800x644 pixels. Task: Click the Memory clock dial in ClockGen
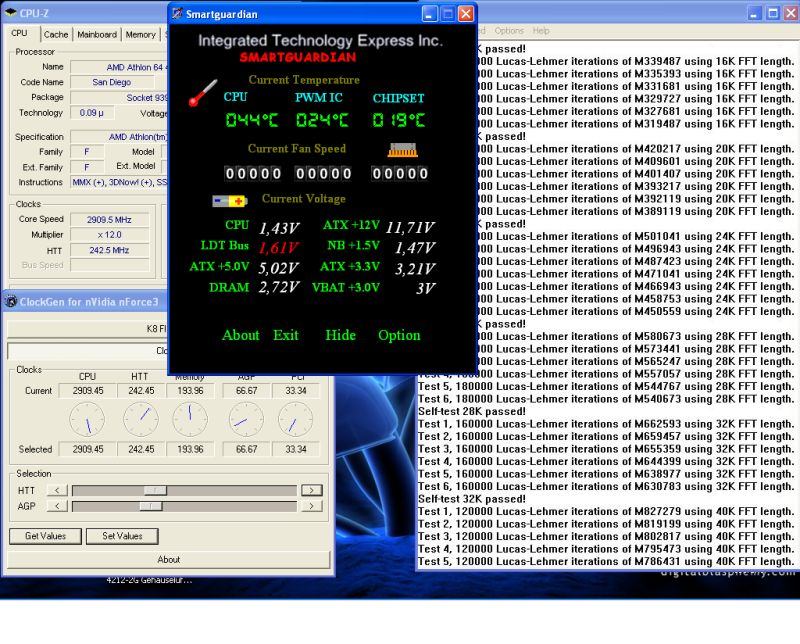190,419
